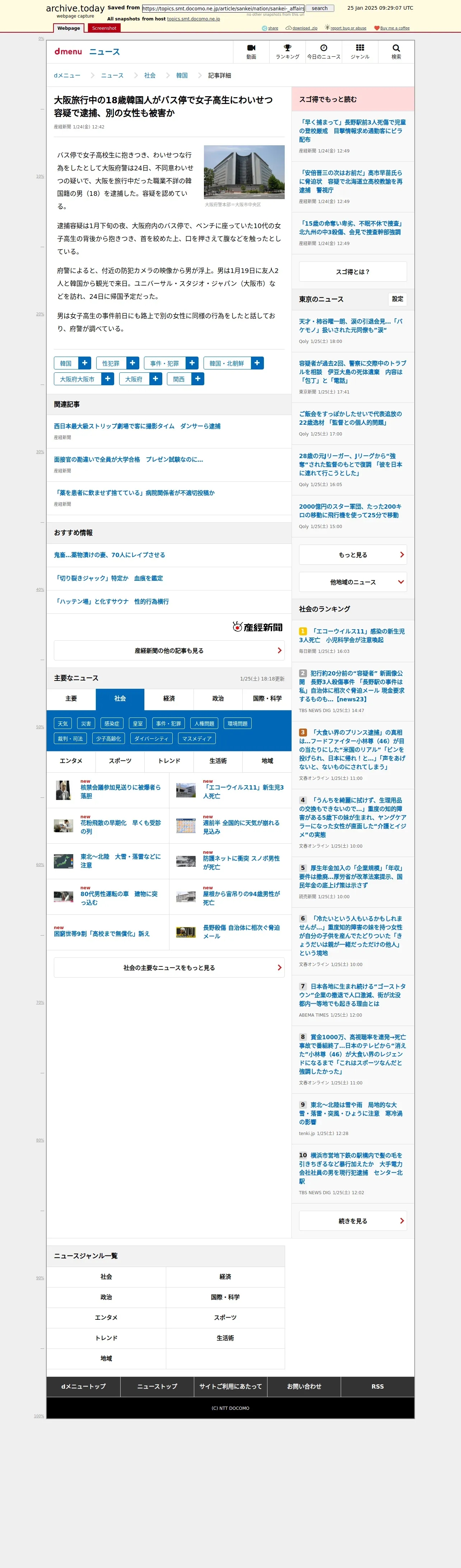The width and height of the screenshot is (461, 1568).
Task: Open the 西日本最大級ストリップ劇場 related article
Action: (137, 426)
